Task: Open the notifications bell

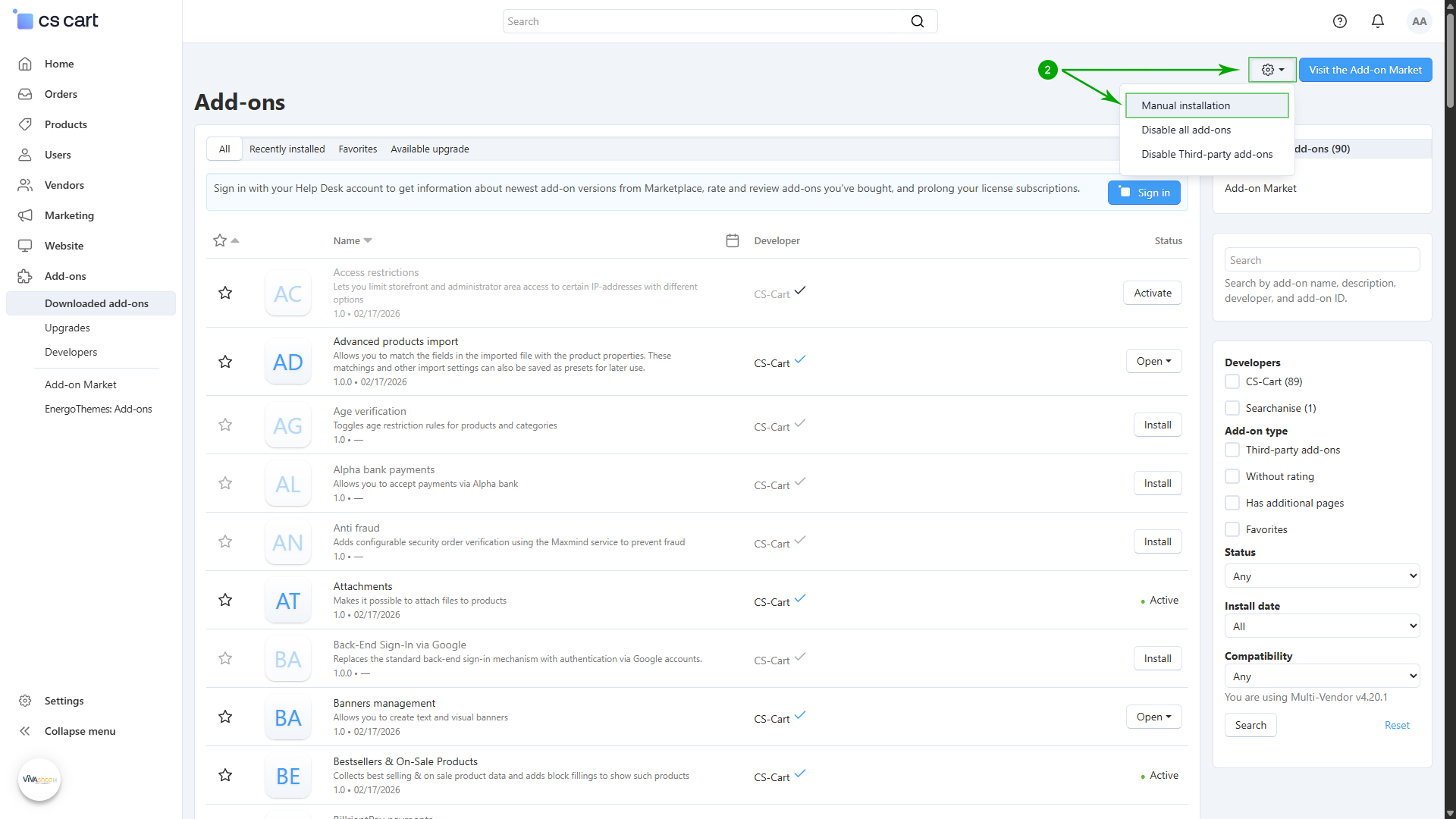Action: [1377, 21]
